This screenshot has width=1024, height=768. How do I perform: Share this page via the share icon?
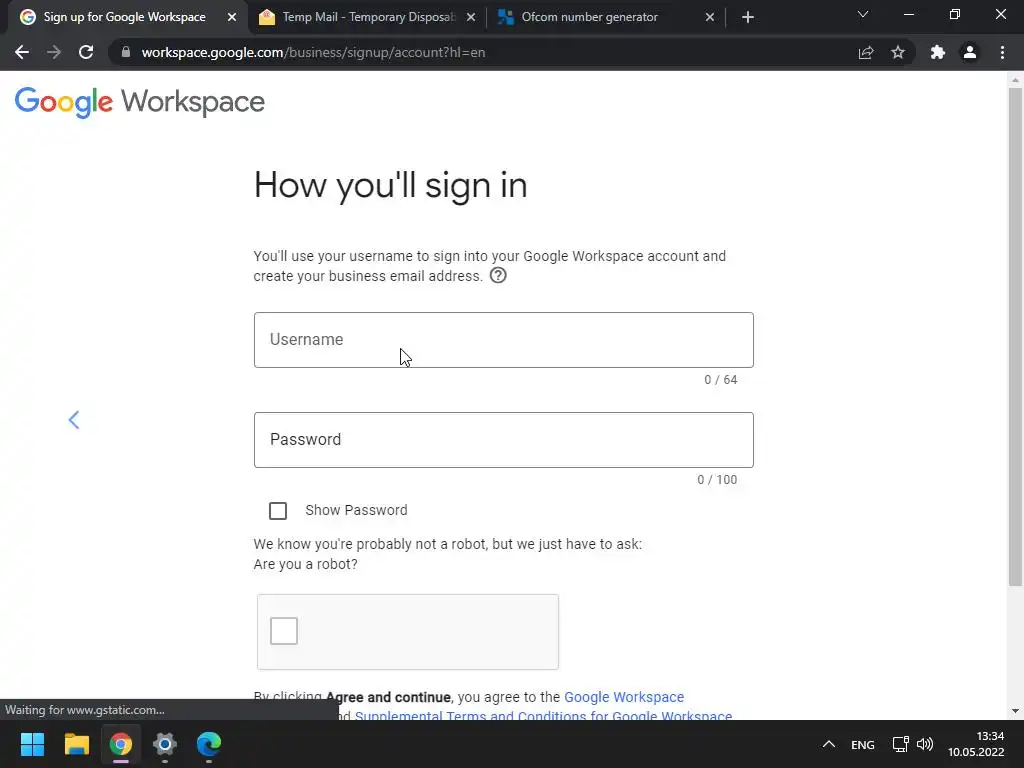[866, 52]
